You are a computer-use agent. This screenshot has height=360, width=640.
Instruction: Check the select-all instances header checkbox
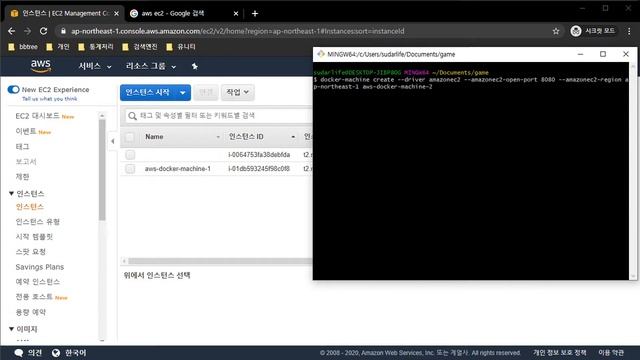click(x=129, y=137)
